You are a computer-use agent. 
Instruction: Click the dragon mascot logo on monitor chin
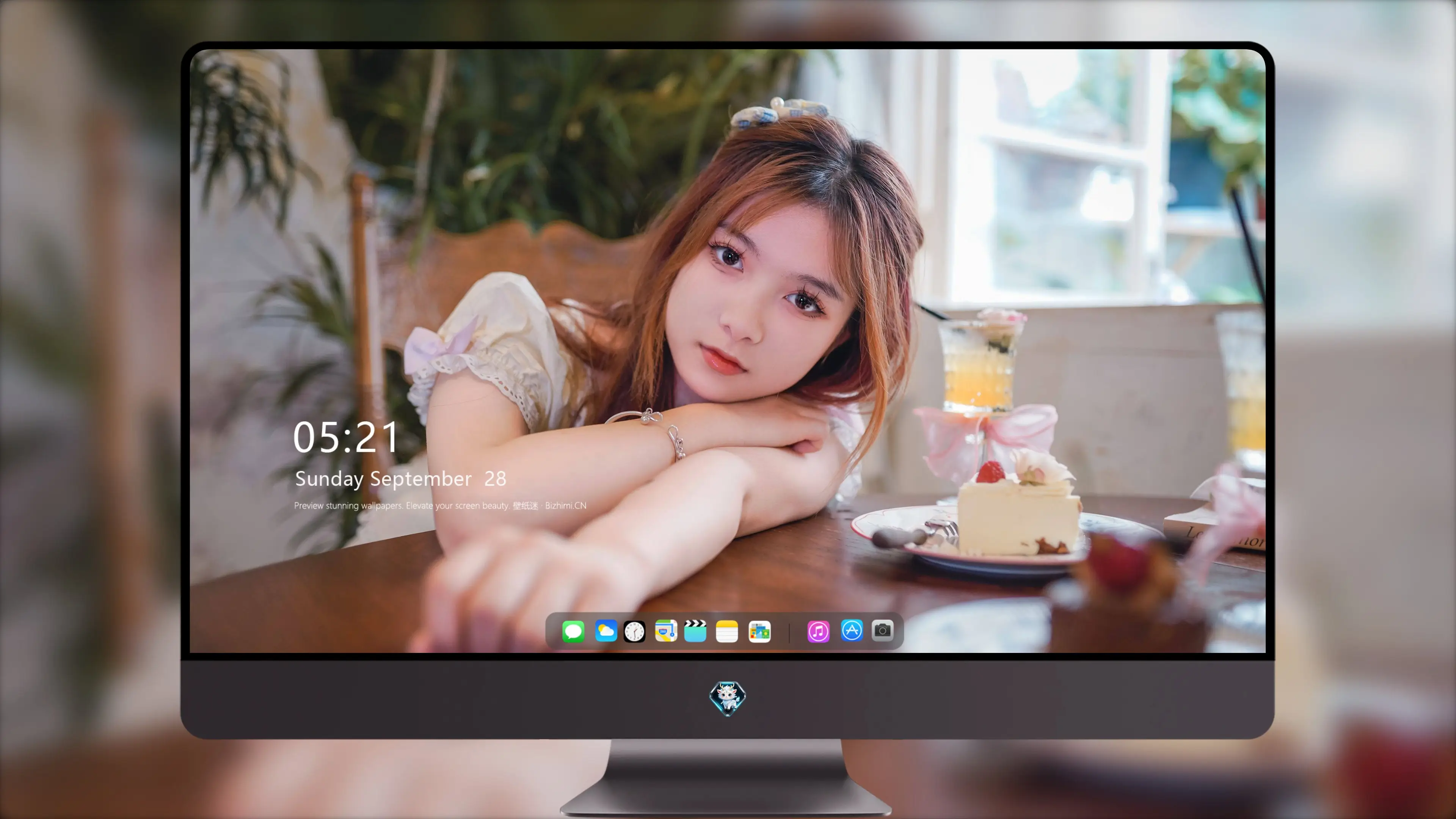(728, 698)
